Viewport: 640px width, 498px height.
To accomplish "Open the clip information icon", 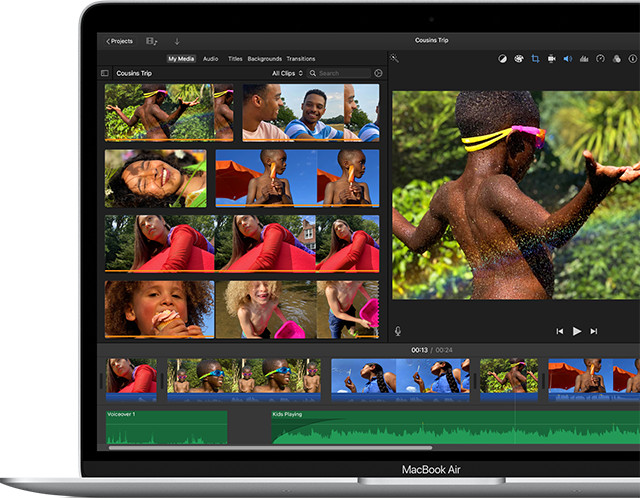I will tap(633, 59).
